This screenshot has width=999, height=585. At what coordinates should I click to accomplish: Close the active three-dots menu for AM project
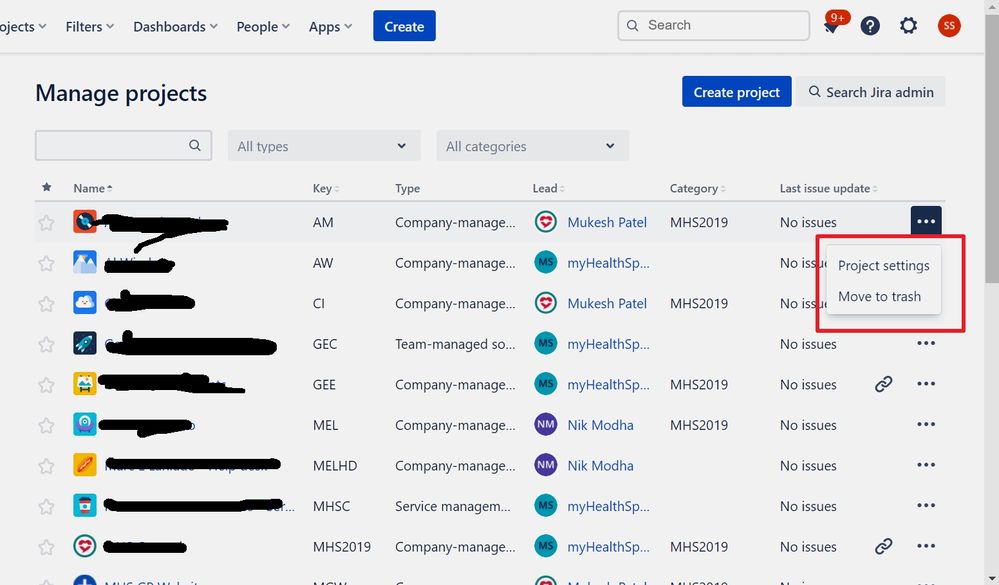[926, 221]
